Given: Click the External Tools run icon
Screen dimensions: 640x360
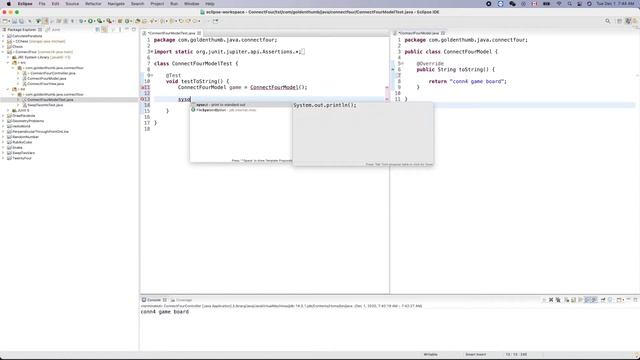Looking at the screenshot, I should (x=109, y=21).
